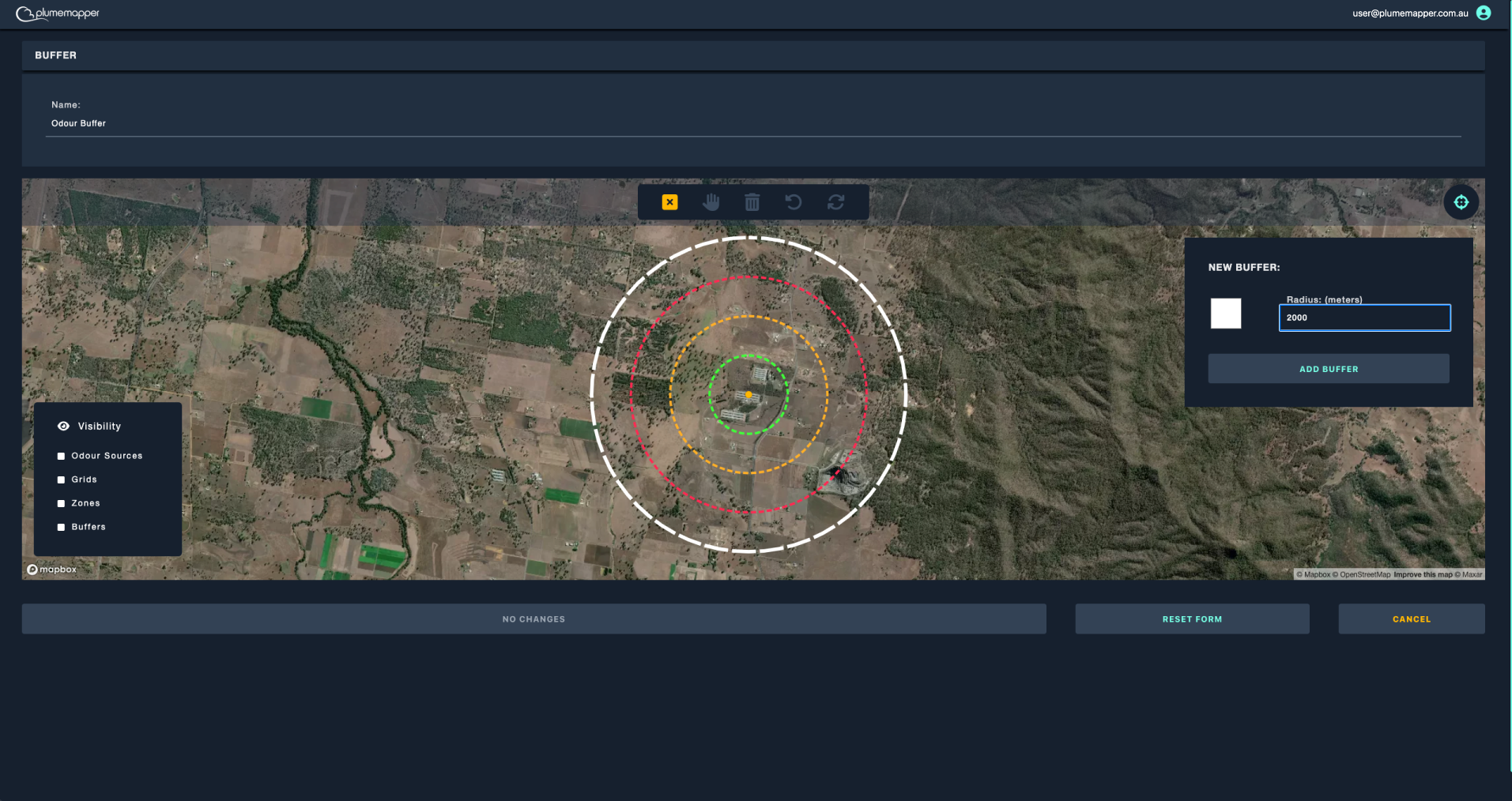The width and height of the screenshot is (1512, 801).
Task: Click the mapbox logo on the map
Action: 52,570
